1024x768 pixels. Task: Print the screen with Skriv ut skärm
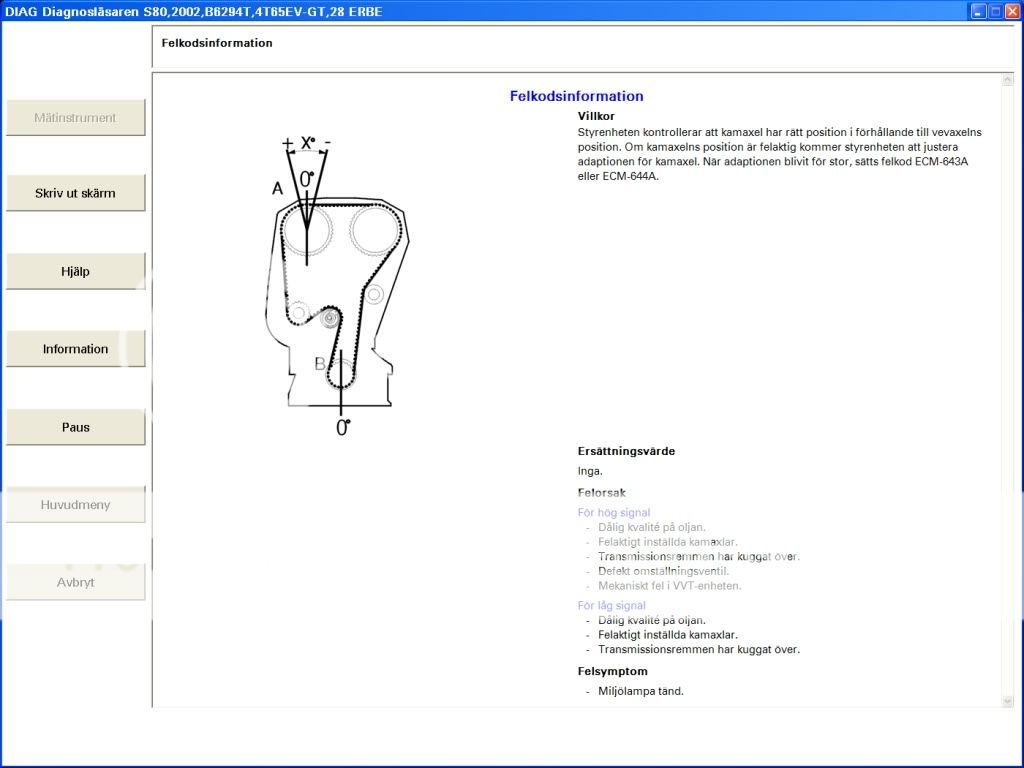75,193
